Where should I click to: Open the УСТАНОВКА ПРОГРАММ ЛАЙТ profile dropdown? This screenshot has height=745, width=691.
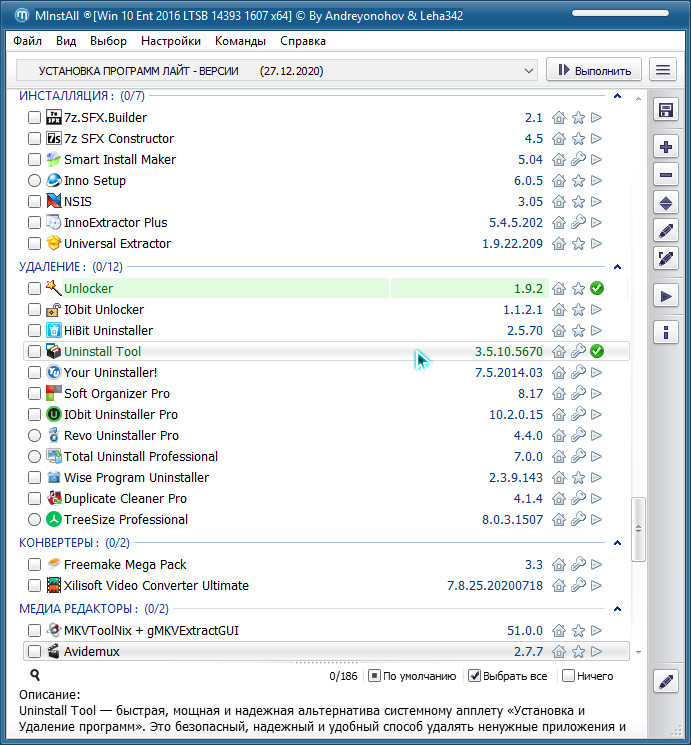277,71
